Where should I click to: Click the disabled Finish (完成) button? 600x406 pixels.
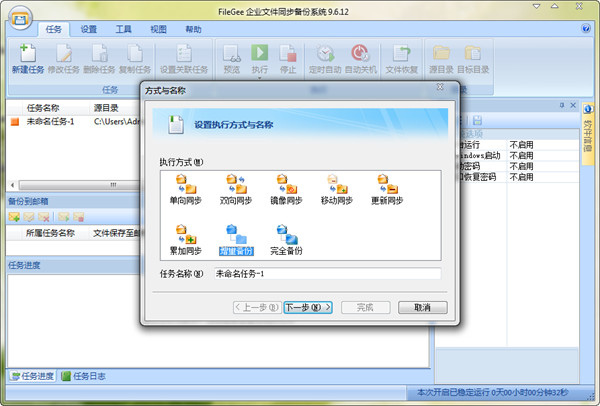(365, 307)
